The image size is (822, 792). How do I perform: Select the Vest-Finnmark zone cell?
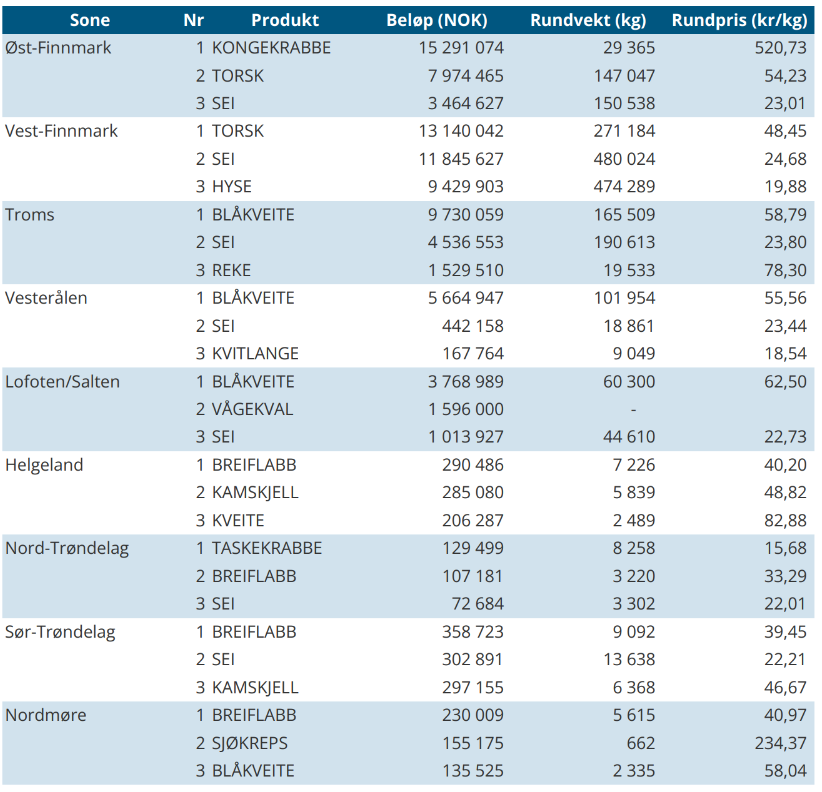pyautogui.click(x=61, y=131)
